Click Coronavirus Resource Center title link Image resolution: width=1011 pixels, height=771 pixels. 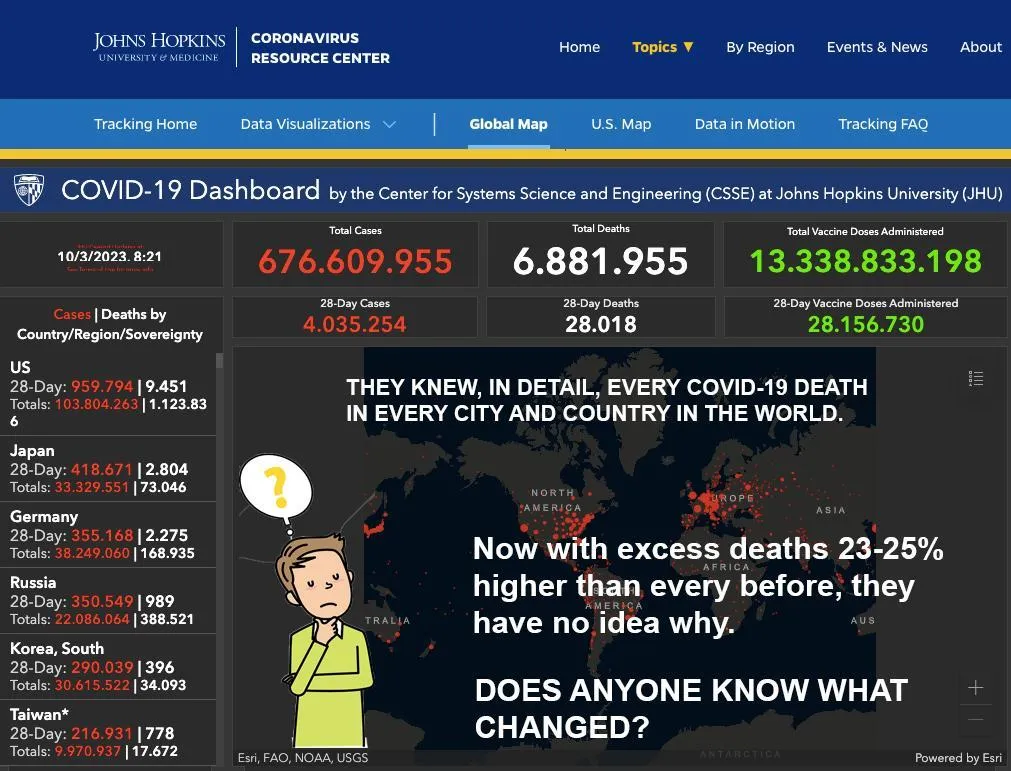(x=320, y=48)
